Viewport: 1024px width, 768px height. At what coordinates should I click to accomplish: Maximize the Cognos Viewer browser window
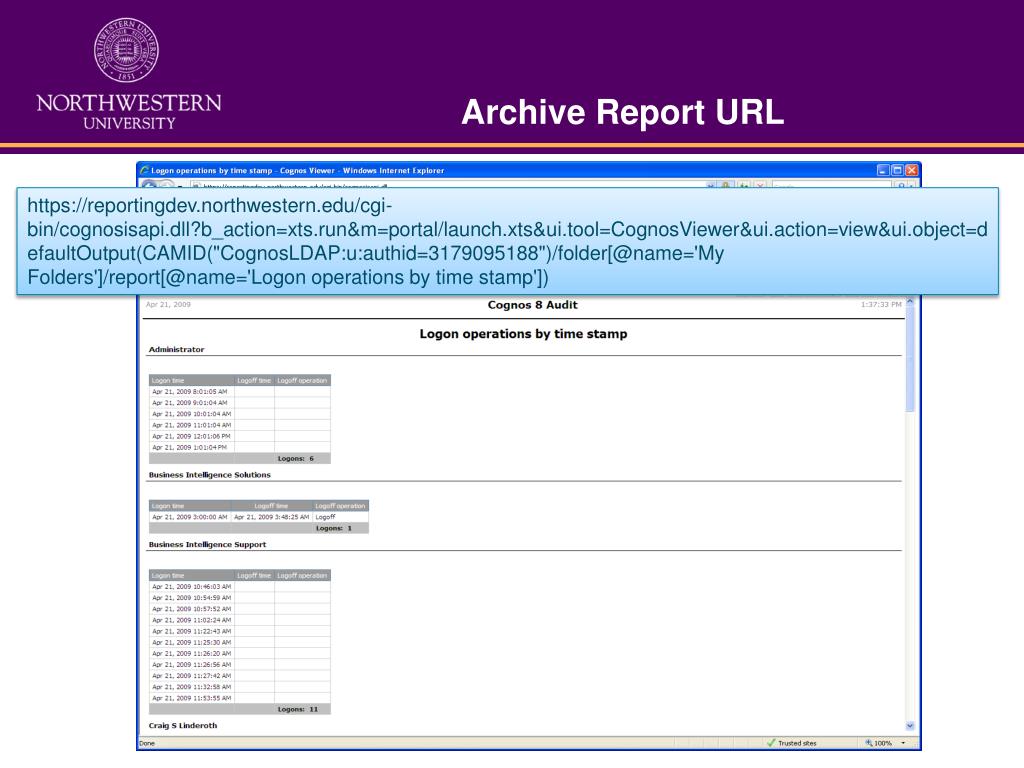[897, 170]
